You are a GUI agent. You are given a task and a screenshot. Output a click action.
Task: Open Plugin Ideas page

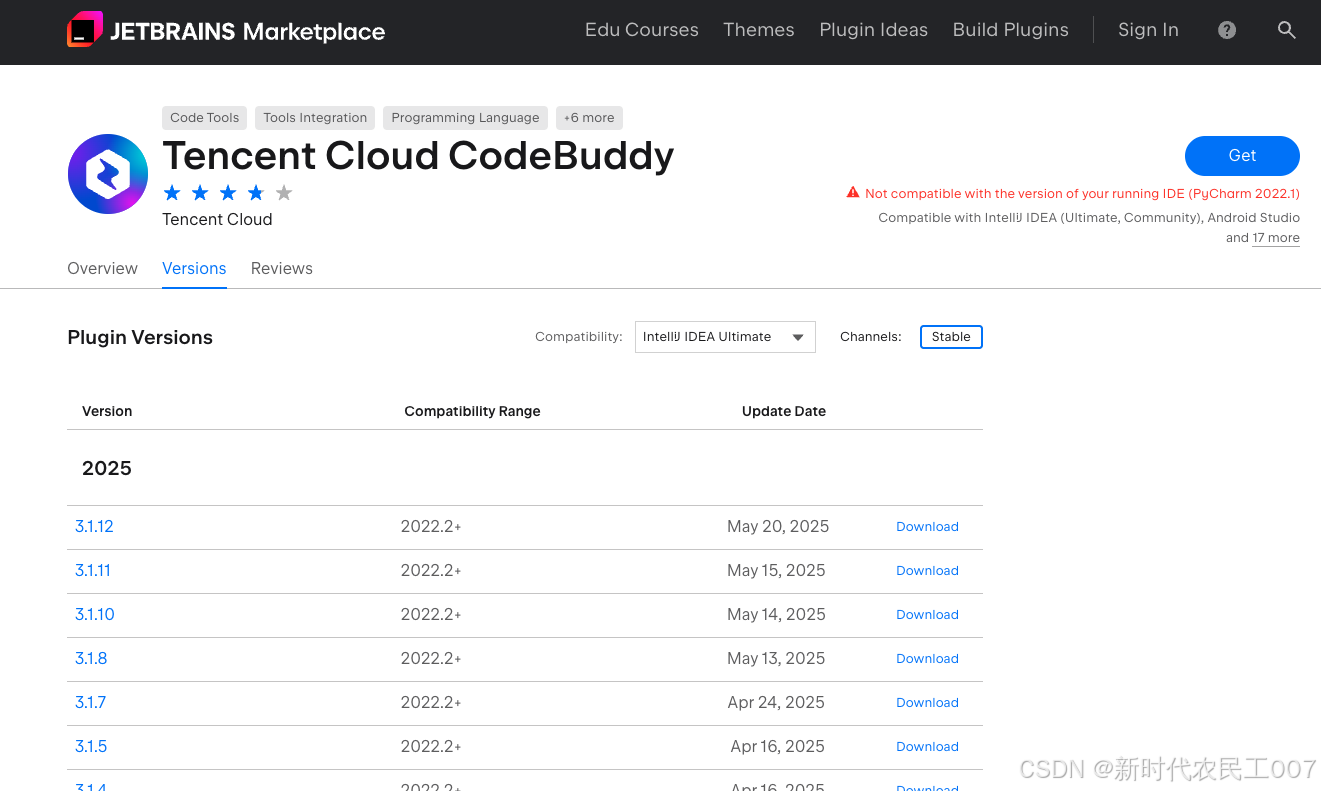874,30
